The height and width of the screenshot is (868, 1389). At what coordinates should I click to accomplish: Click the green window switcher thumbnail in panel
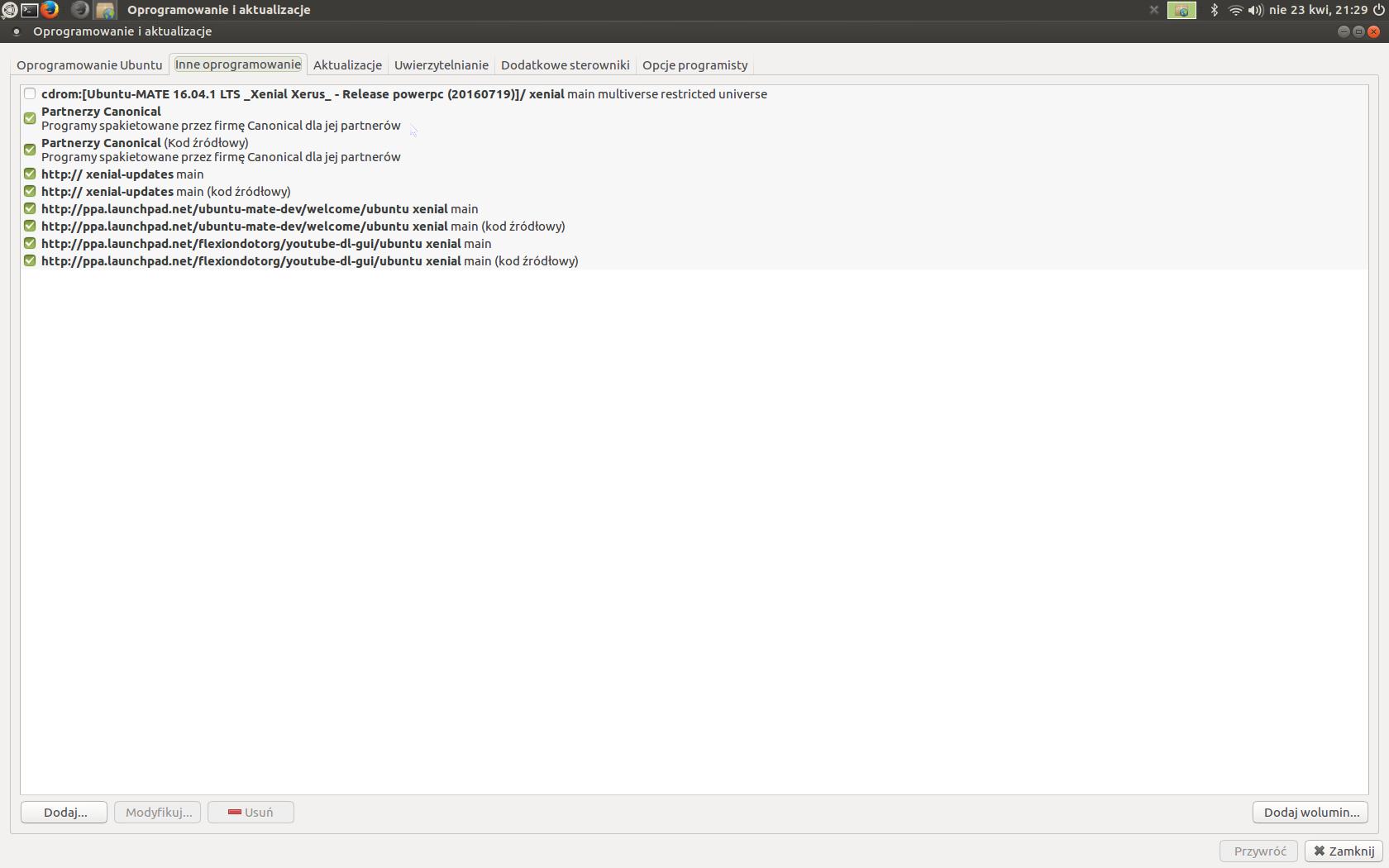point(1181,10)
